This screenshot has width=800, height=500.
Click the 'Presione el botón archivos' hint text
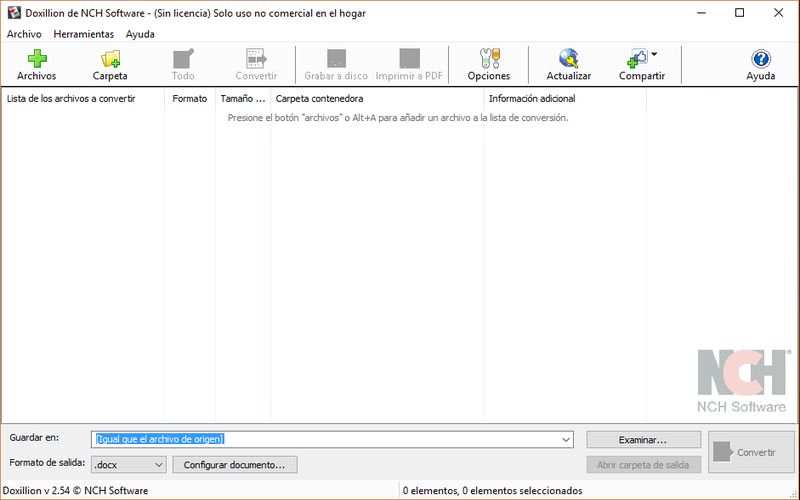(398, 117)
